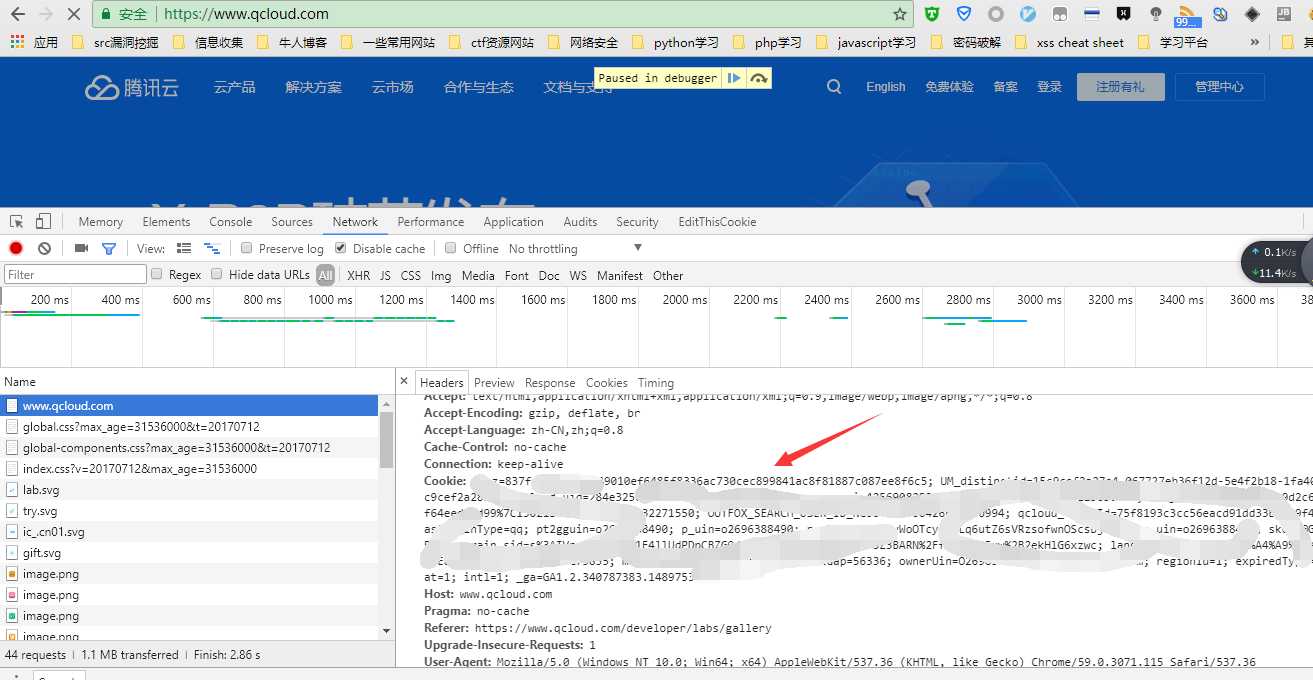
Task: Open the 密码破解 bookmark folder
Action: point(965,43)
